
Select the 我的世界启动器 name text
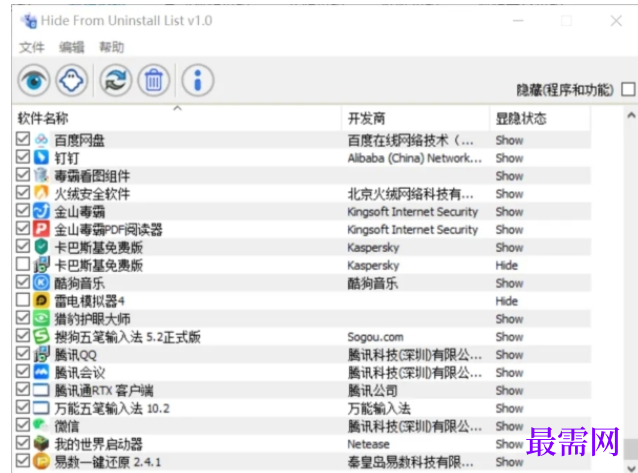(98, 444)
